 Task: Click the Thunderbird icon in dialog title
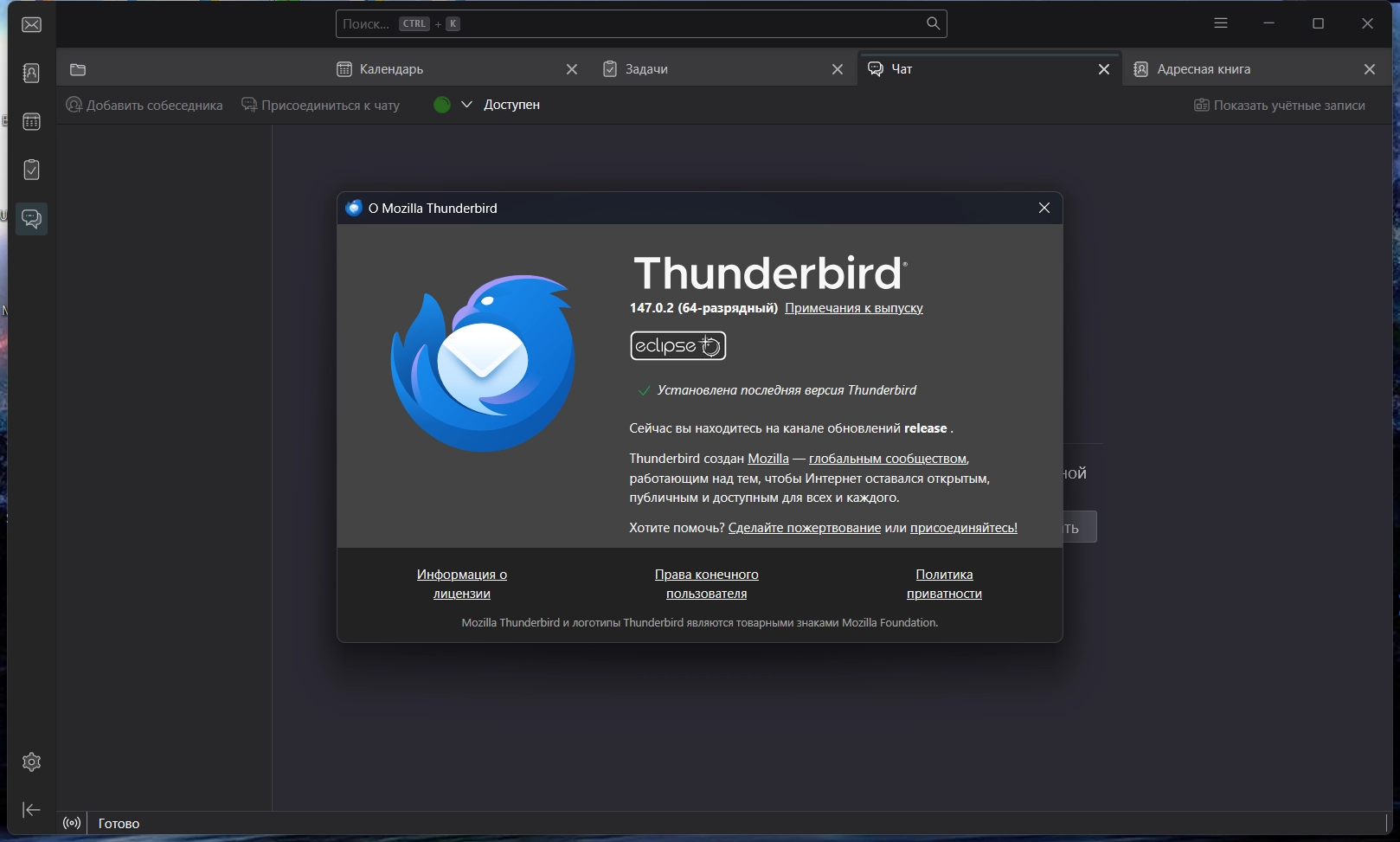(353, 208)
